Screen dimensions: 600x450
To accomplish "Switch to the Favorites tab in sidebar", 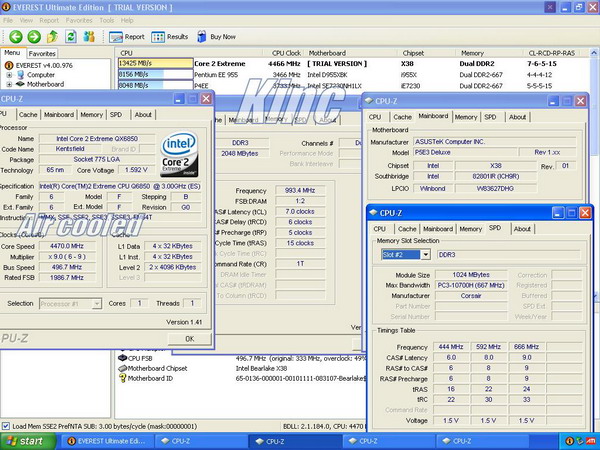I will (42, 52).
